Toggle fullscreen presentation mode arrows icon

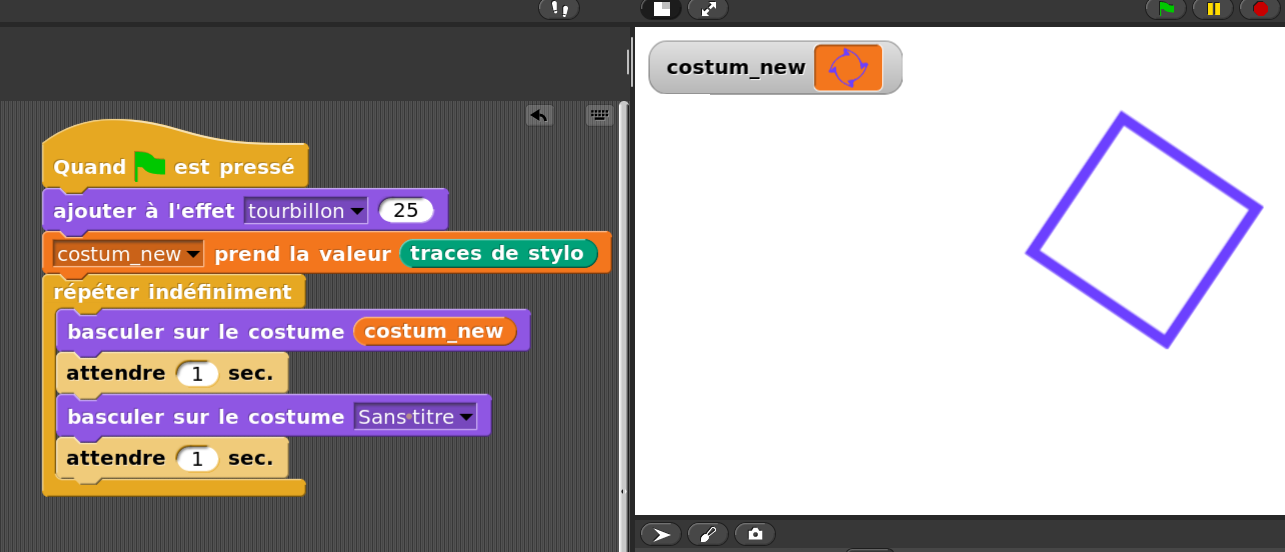coord(708,9)
